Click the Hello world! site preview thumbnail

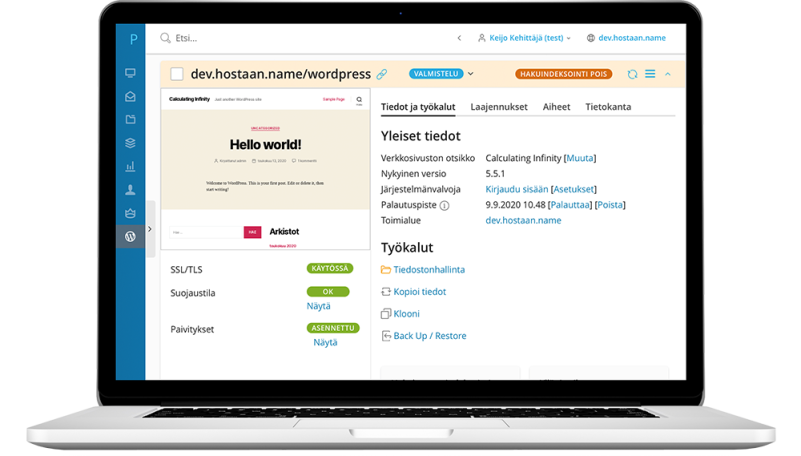[x=265, y=169]
